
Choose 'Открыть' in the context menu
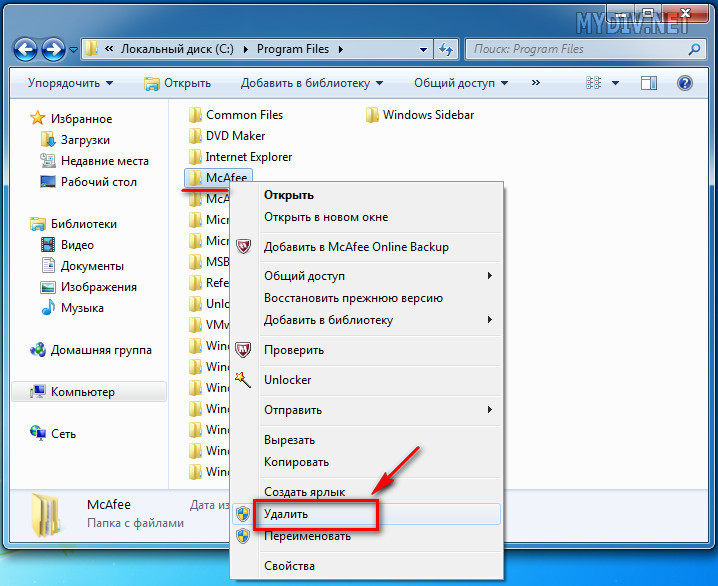pyautogui.click(x=365, y=195)
